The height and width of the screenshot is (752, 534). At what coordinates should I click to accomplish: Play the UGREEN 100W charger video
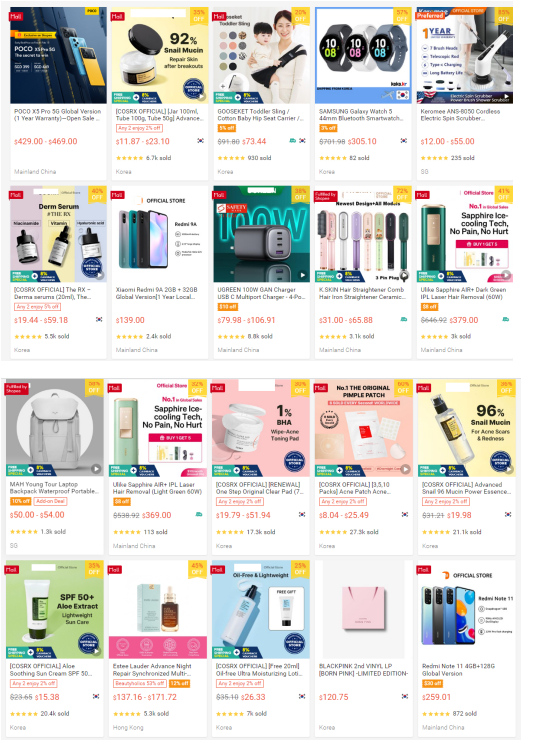tap(302, 275)
